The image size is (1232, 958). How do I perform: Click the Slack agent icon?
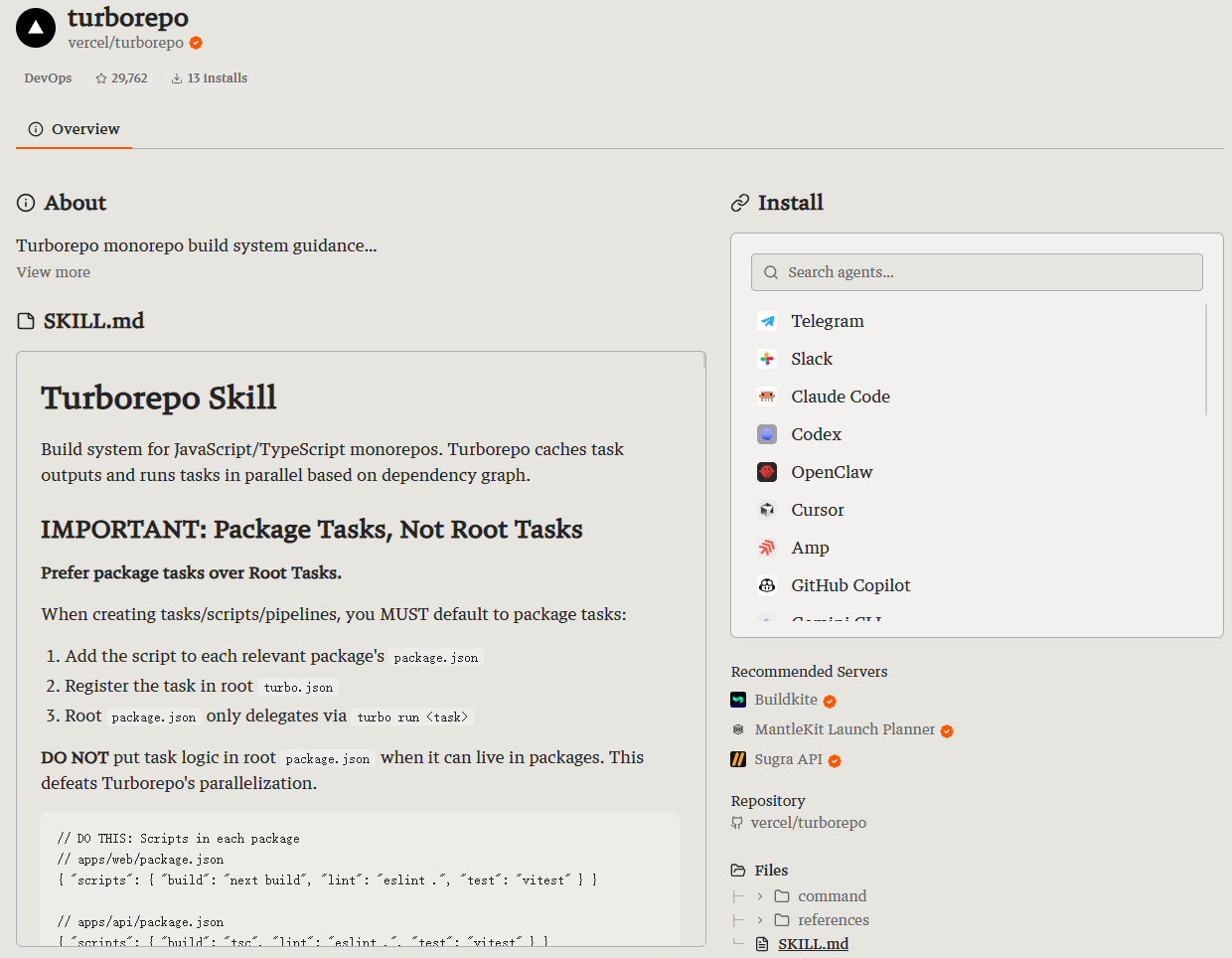(767, 359)
